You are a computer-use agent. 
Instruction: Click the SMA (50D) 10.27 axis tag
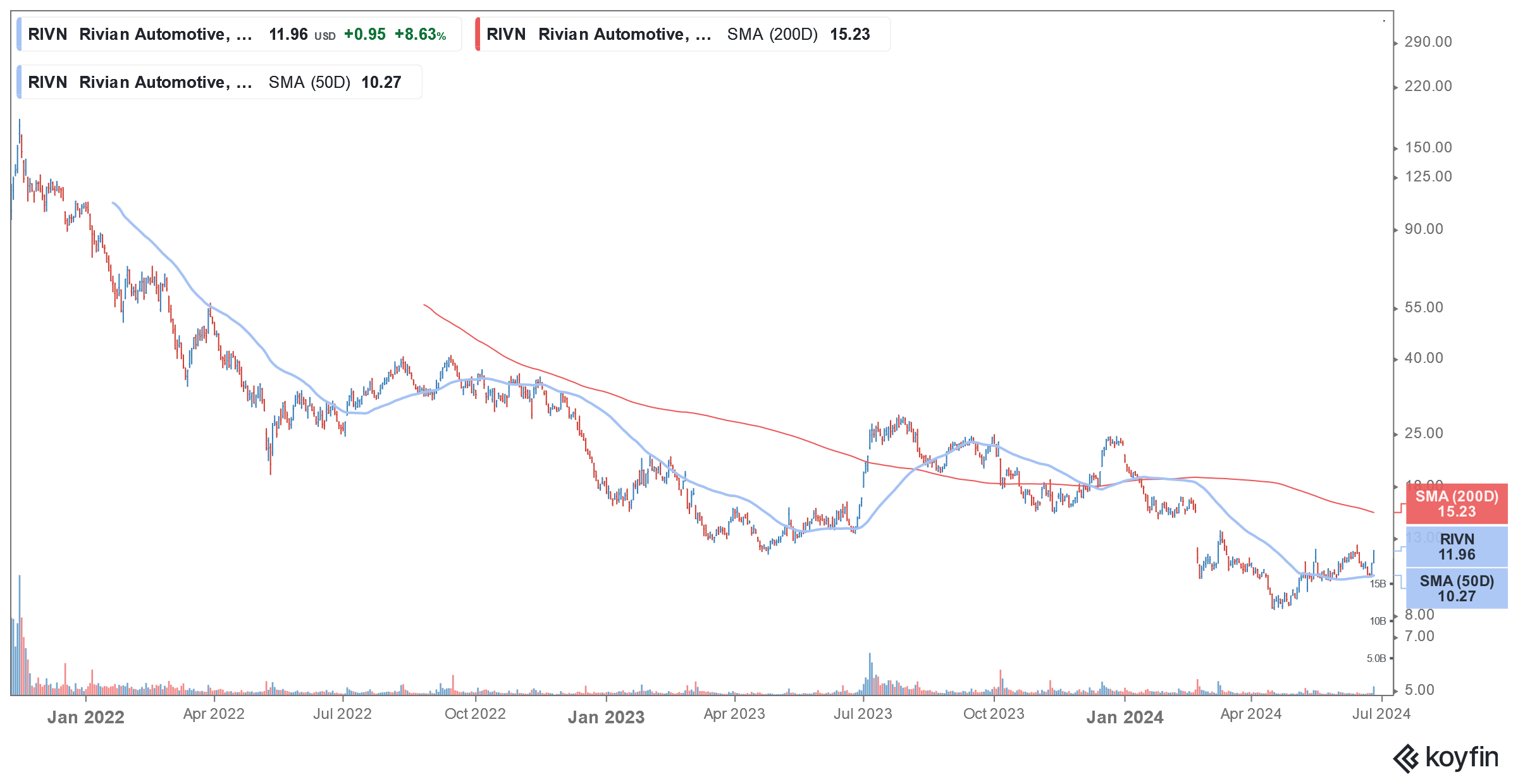pos(1457,589)
